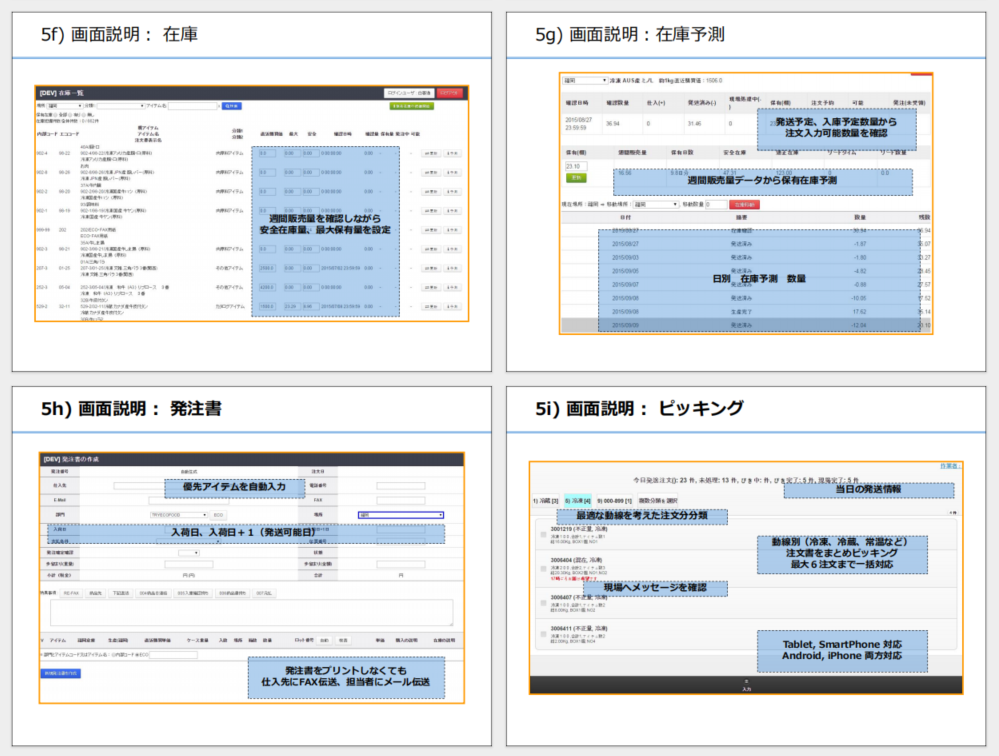Click the red 在庫移動 button

point(744,204)
